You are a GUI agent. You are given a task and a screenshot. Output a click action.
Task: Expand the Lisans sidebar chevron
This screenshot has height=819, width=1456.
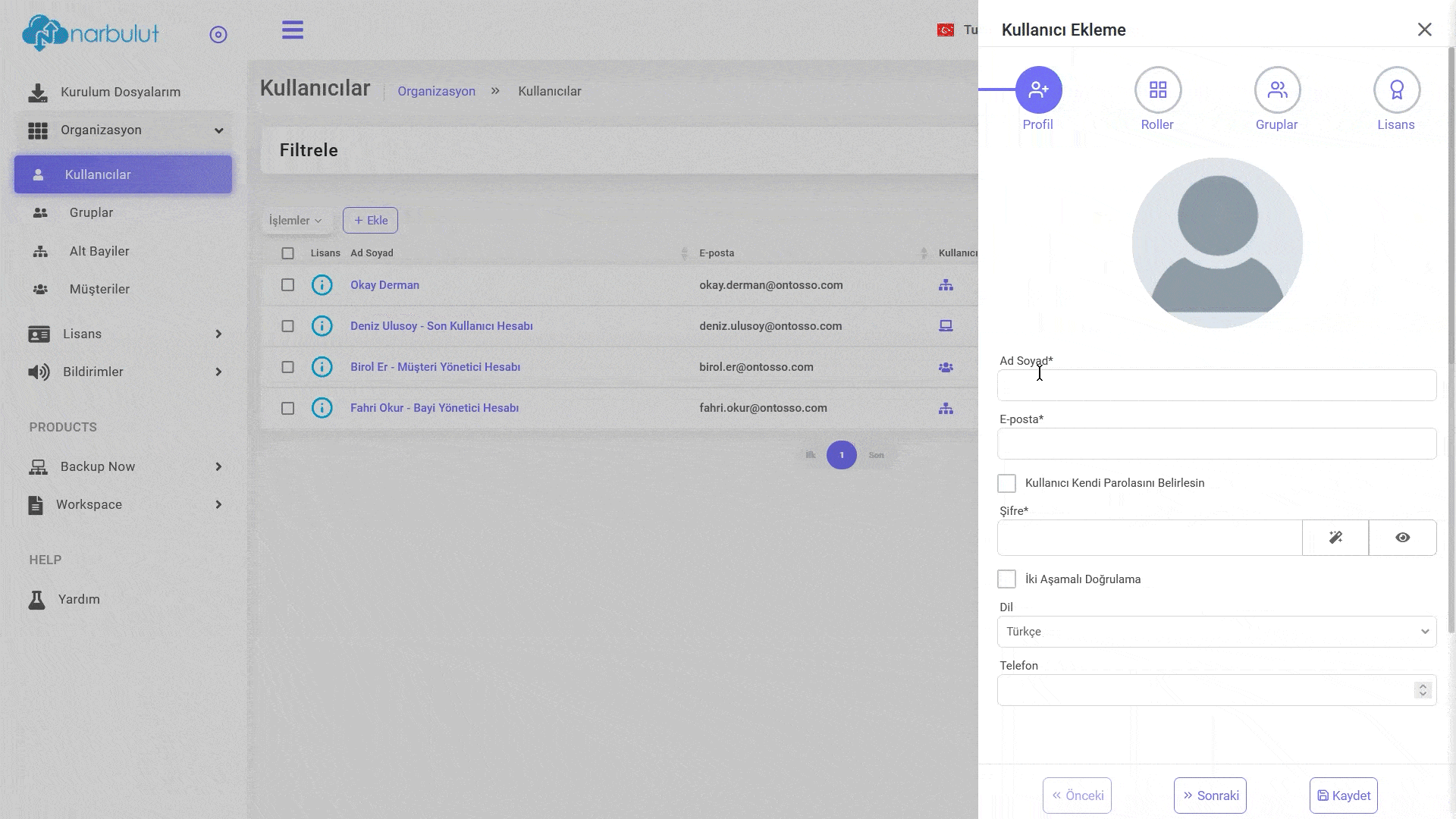[218, 334]
